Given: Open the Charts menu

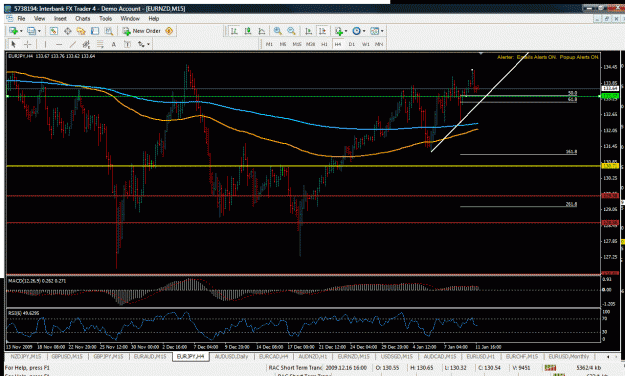Looking at the screenshot, I should pyautogui.click(x=83, y=18).
